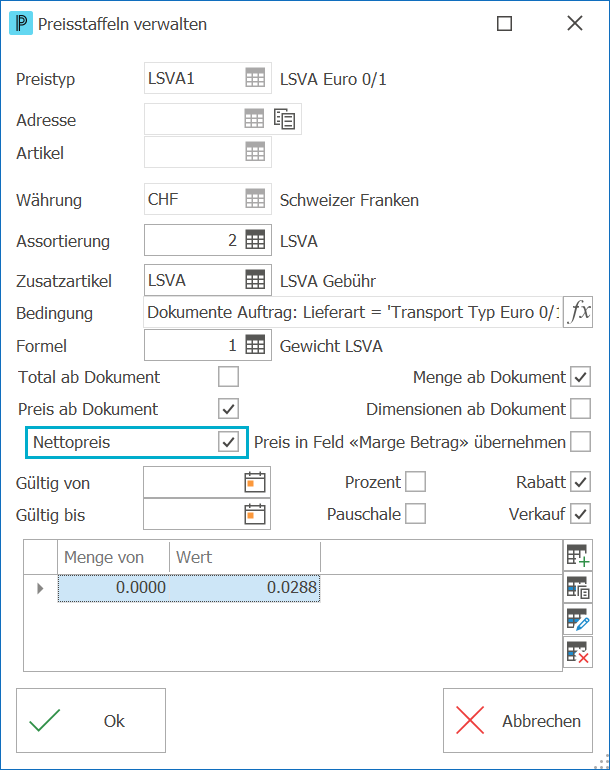
Task: Open the Formel lookup table icon
Action: click(x=255, y=345)
